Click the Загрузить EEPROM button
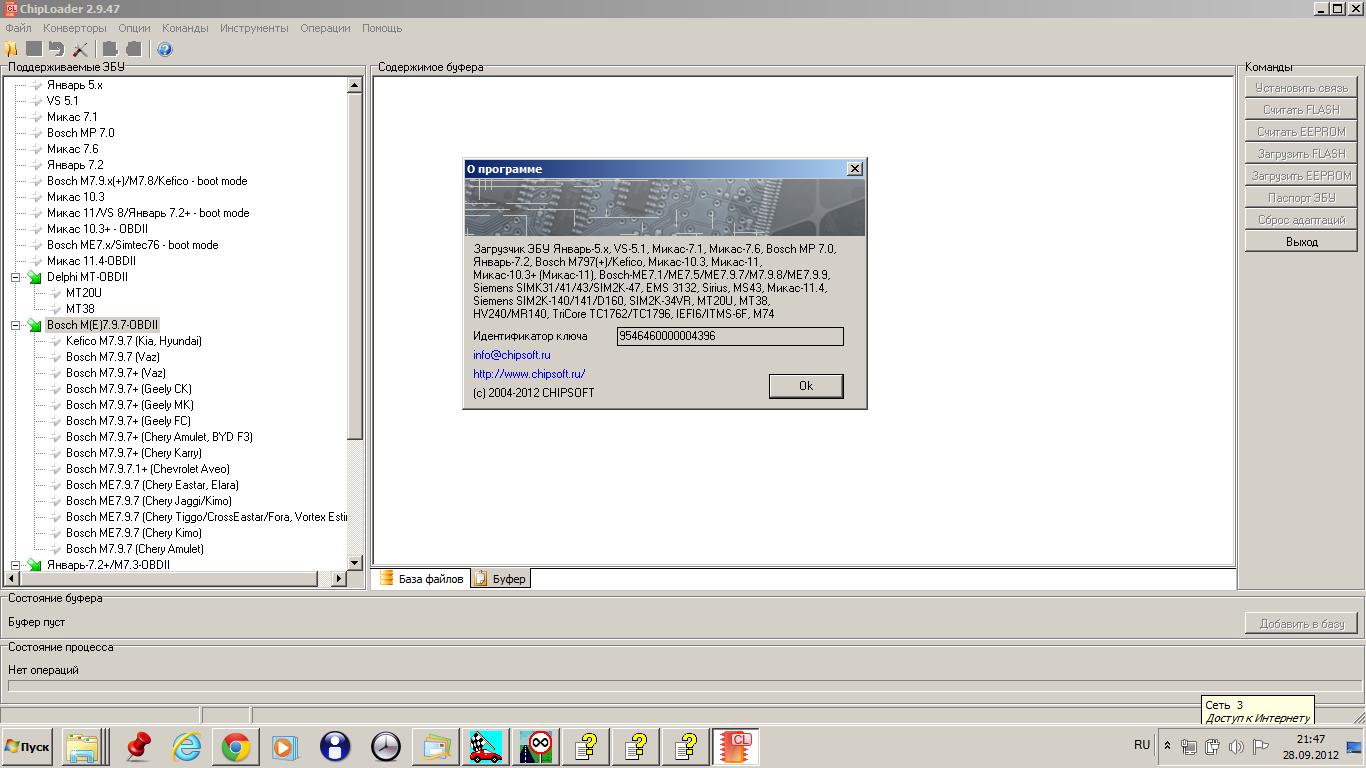Viewport: 1366px width, 768px height. 1301,176
